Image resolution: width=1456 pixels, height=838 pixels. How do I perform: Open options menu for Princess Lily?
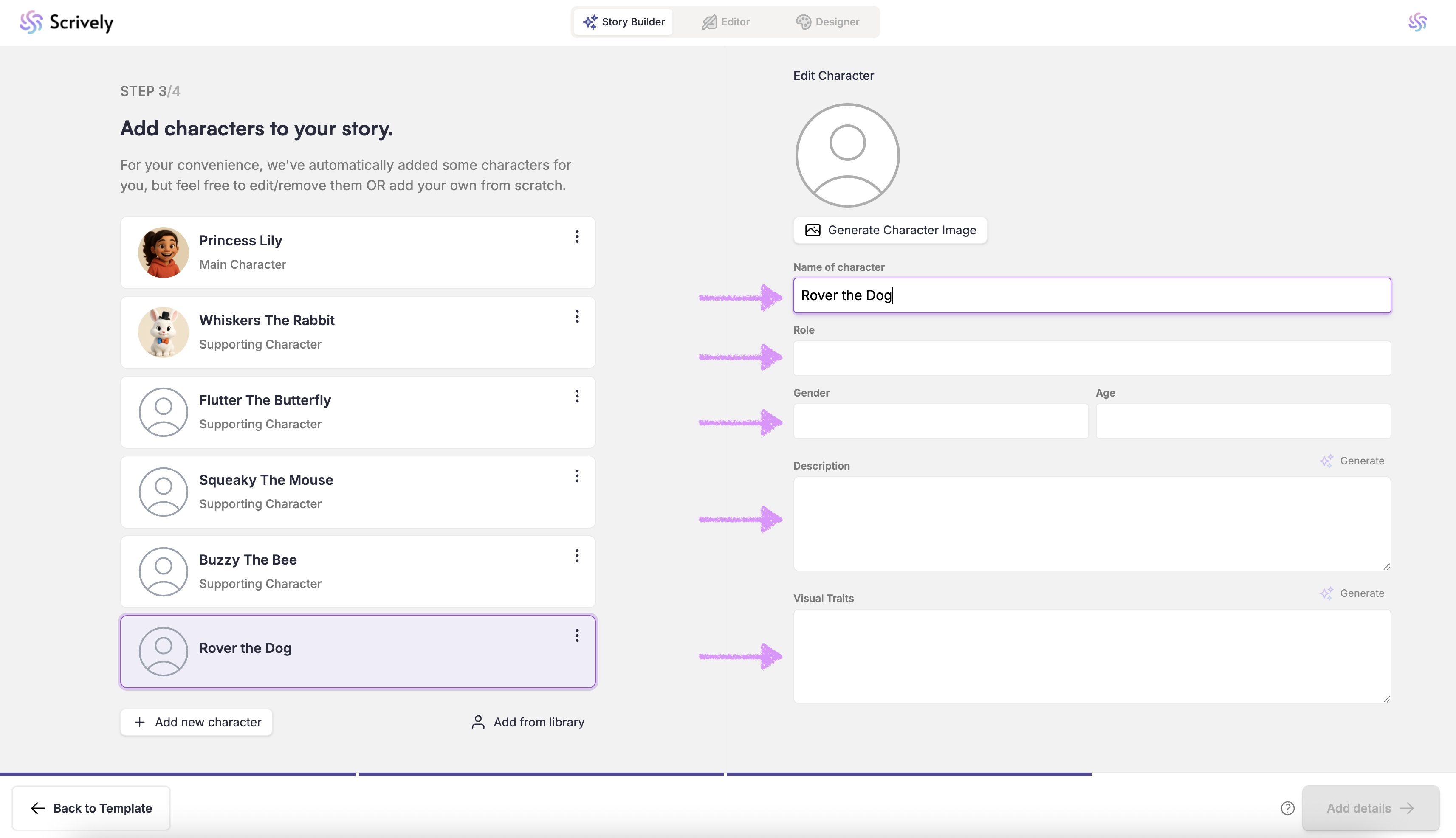click(x=577, y=236)
